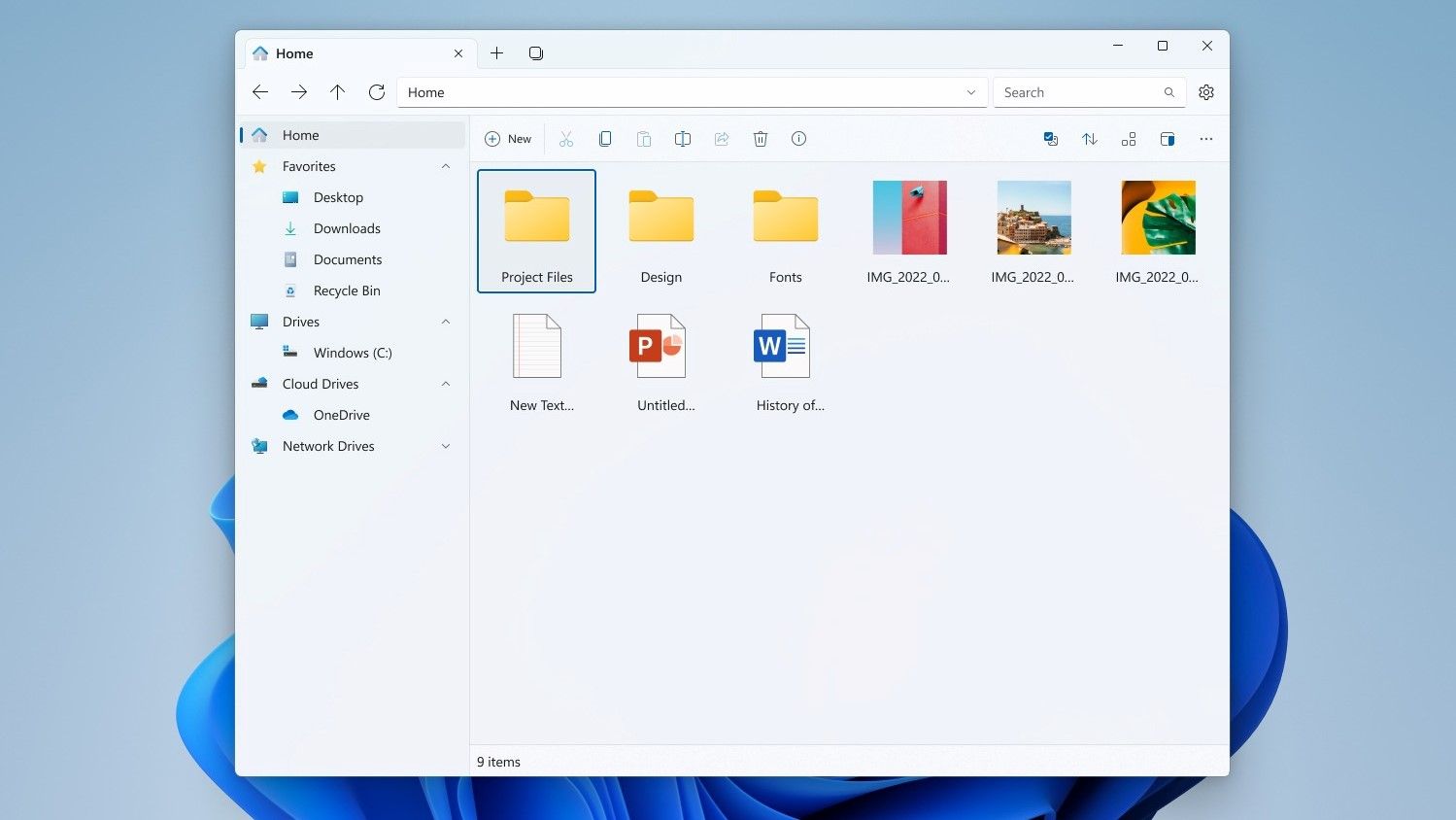This screenshot has width=1456, height=820.
Task: Open the Recycle Bin from the sidebar
Action: click(x=346, y=290)
